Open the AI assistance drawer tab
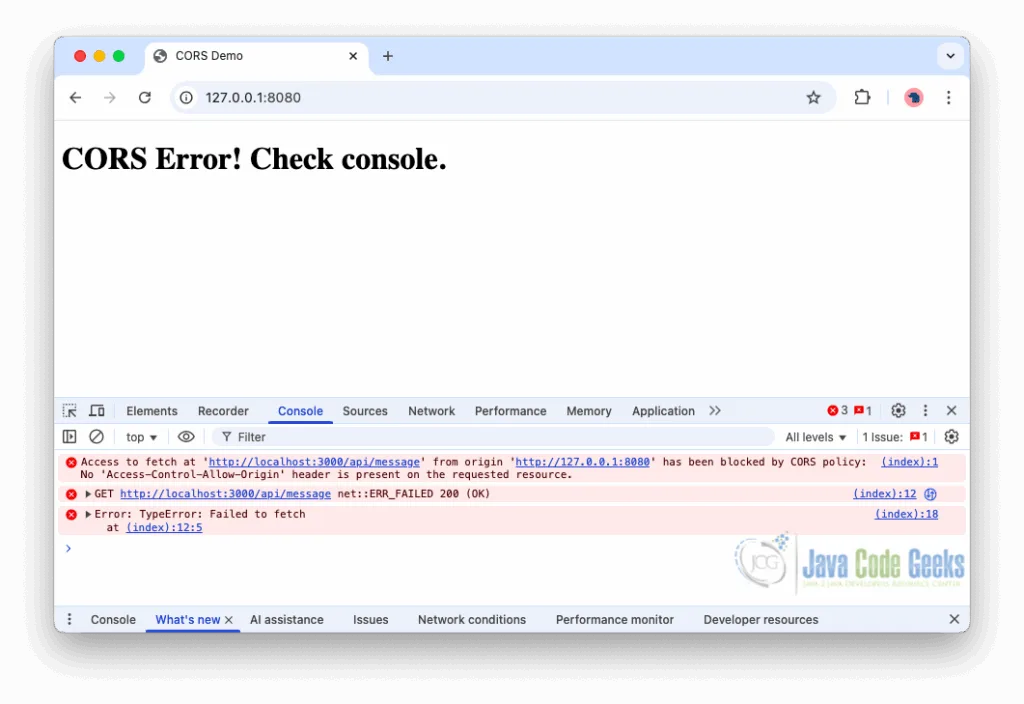 pos(287,620)
